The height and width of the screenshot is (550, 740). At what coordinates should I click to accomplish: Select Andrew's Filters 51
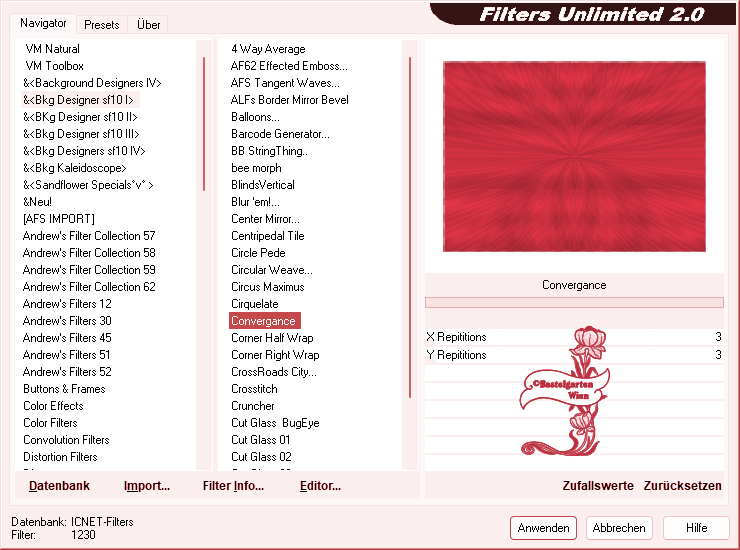tap(66, 355)
